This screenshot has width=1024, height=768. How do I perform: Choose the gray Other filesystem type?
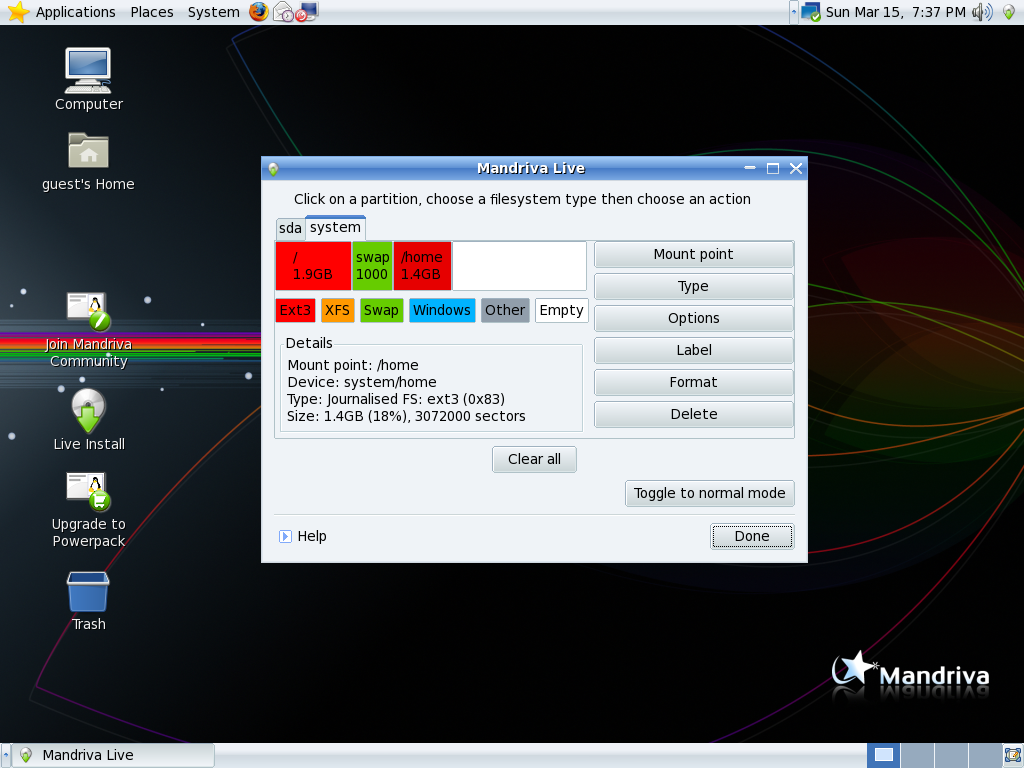pos(505,310)
